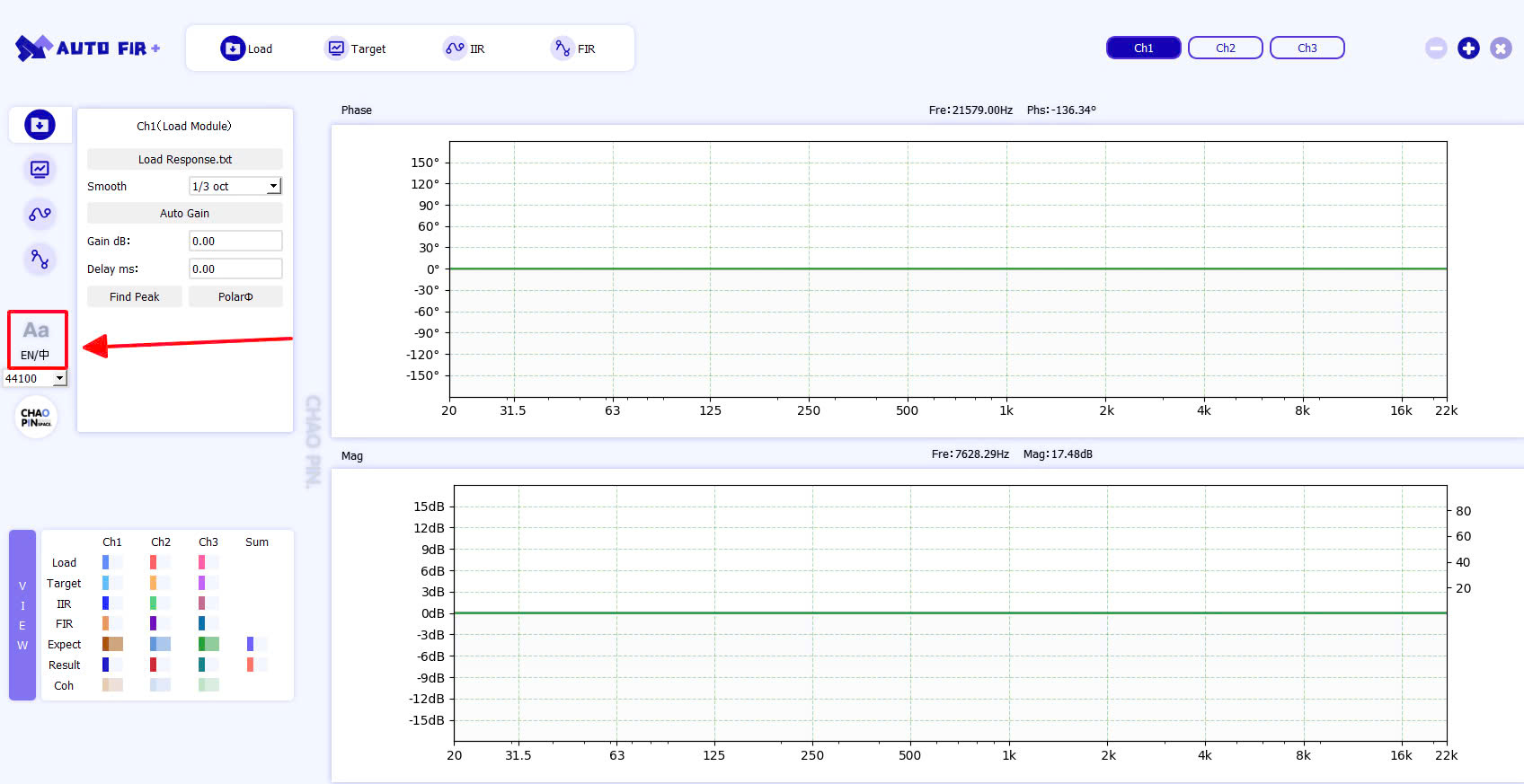The height and width of the screenshot is (784, 1524).
Task: Toggle Ch2 Expect curve visibility
Action: 160,644
